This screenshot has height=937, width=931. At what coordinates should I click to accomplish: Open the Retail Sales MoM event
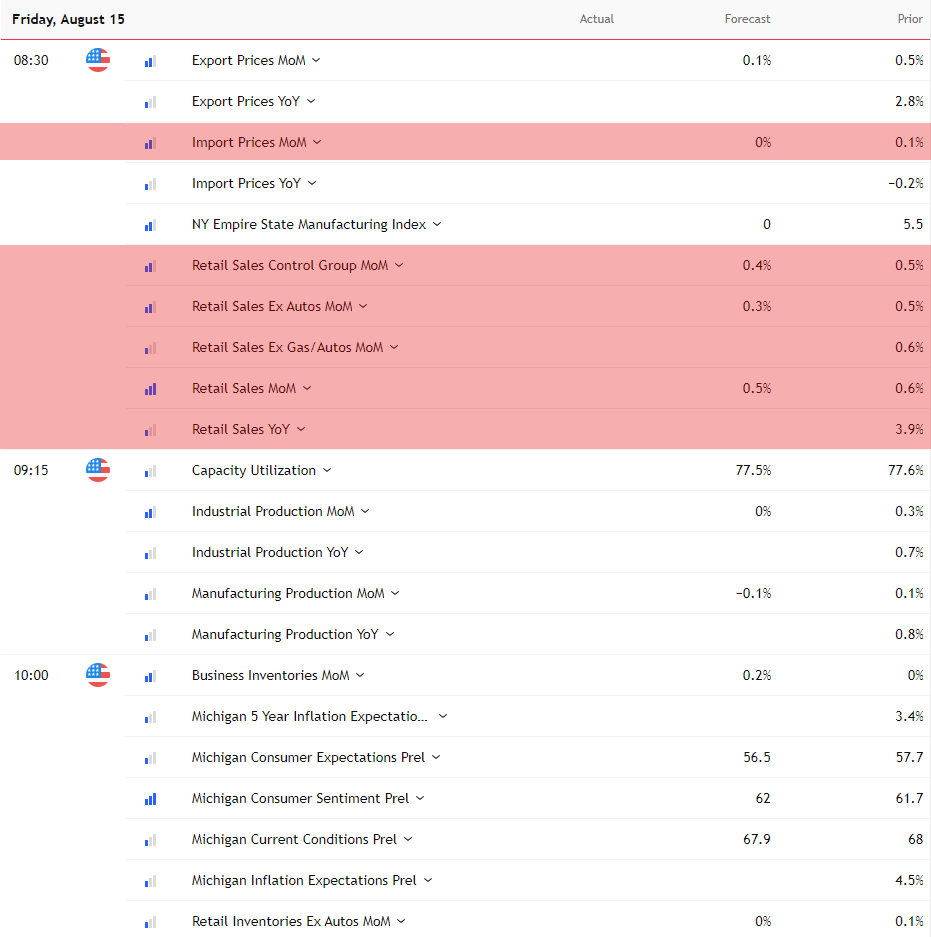244,388
